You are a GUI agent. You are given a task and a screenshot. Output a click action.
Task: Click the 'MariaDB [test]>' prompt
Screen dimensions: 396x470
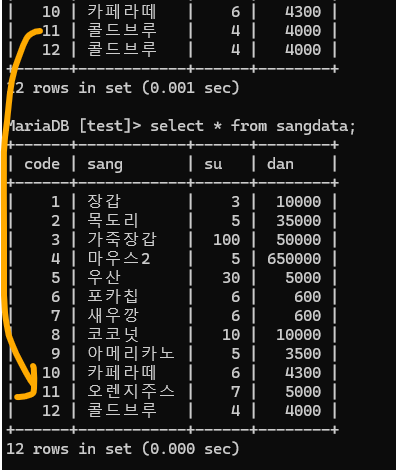(73, 126)
